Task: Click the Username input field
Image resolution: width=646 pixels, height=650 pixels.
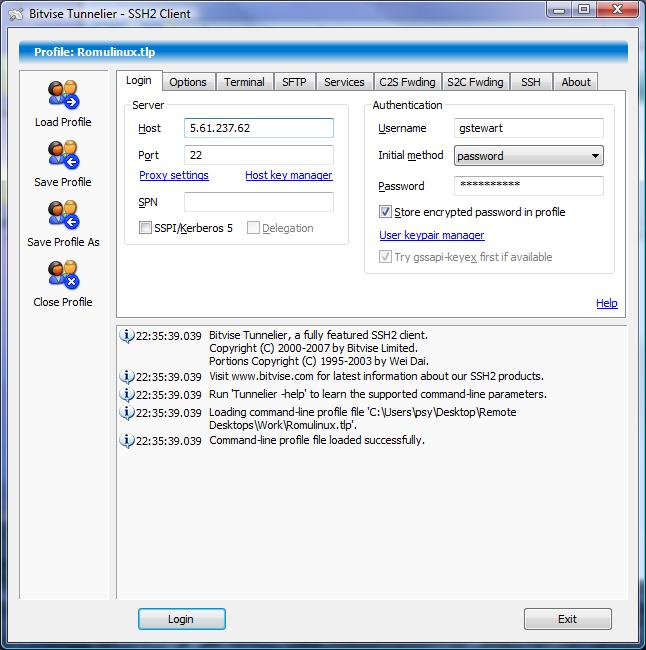Action: point(529,128)
